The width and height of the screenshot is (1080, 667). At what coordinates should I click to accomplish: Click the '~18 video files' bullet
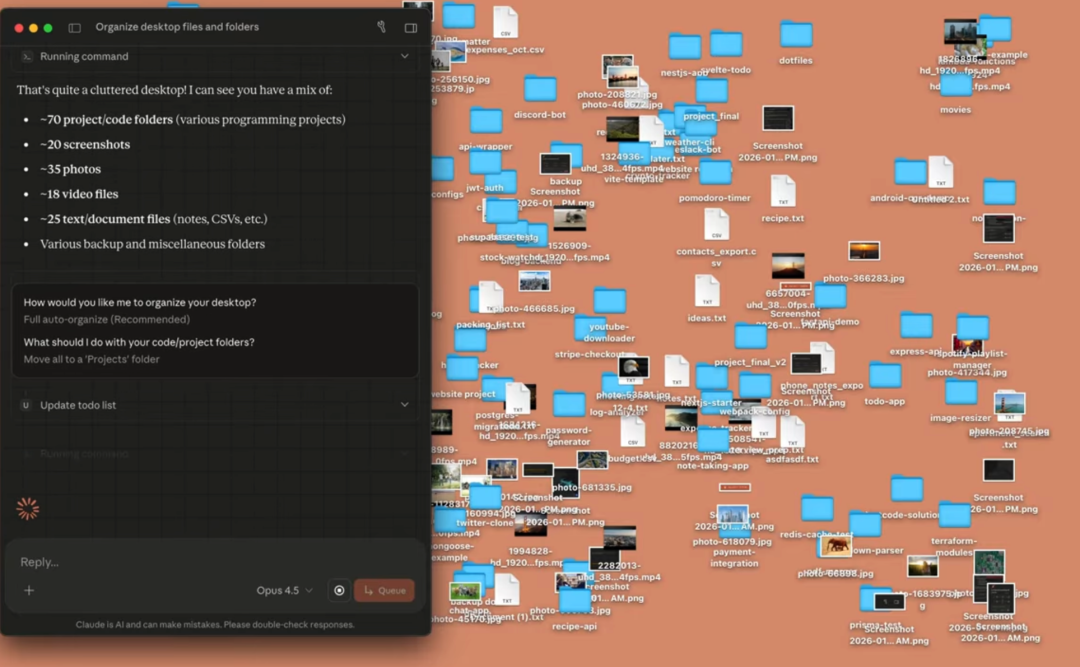point(79,194)
